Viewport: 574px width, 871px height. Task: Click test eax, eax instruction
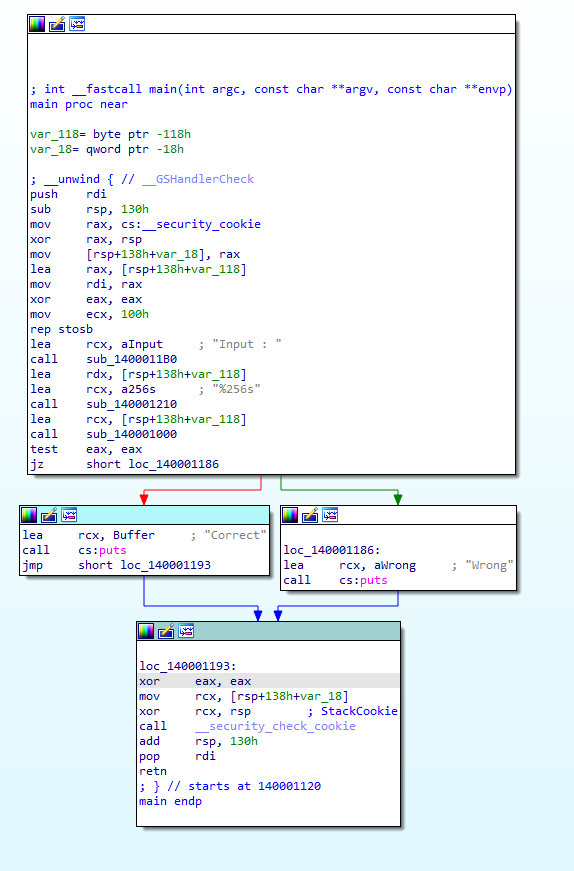86,449
